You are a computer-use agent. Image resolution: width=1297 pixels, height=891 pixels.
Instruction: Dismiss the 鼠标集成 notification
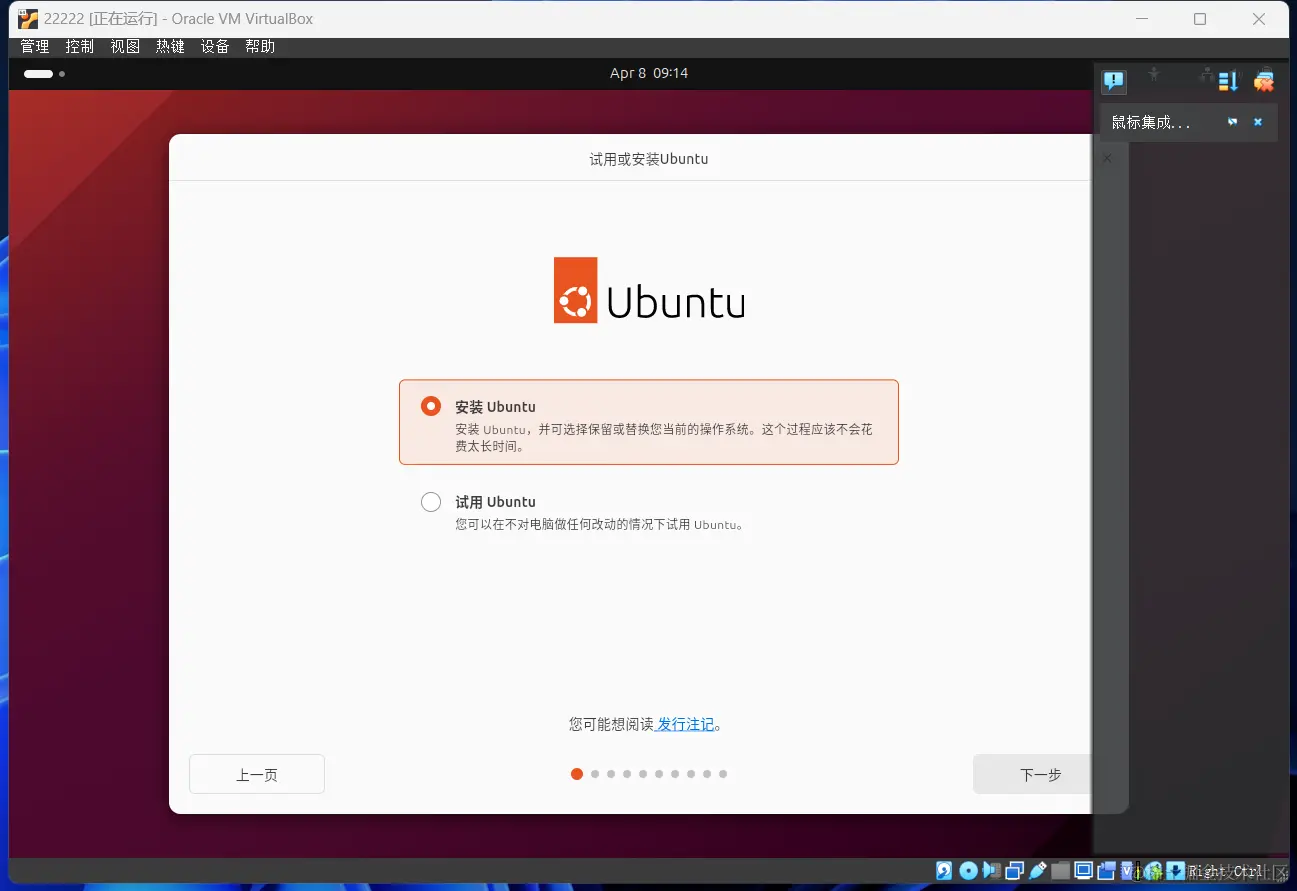click(1258, 122)
